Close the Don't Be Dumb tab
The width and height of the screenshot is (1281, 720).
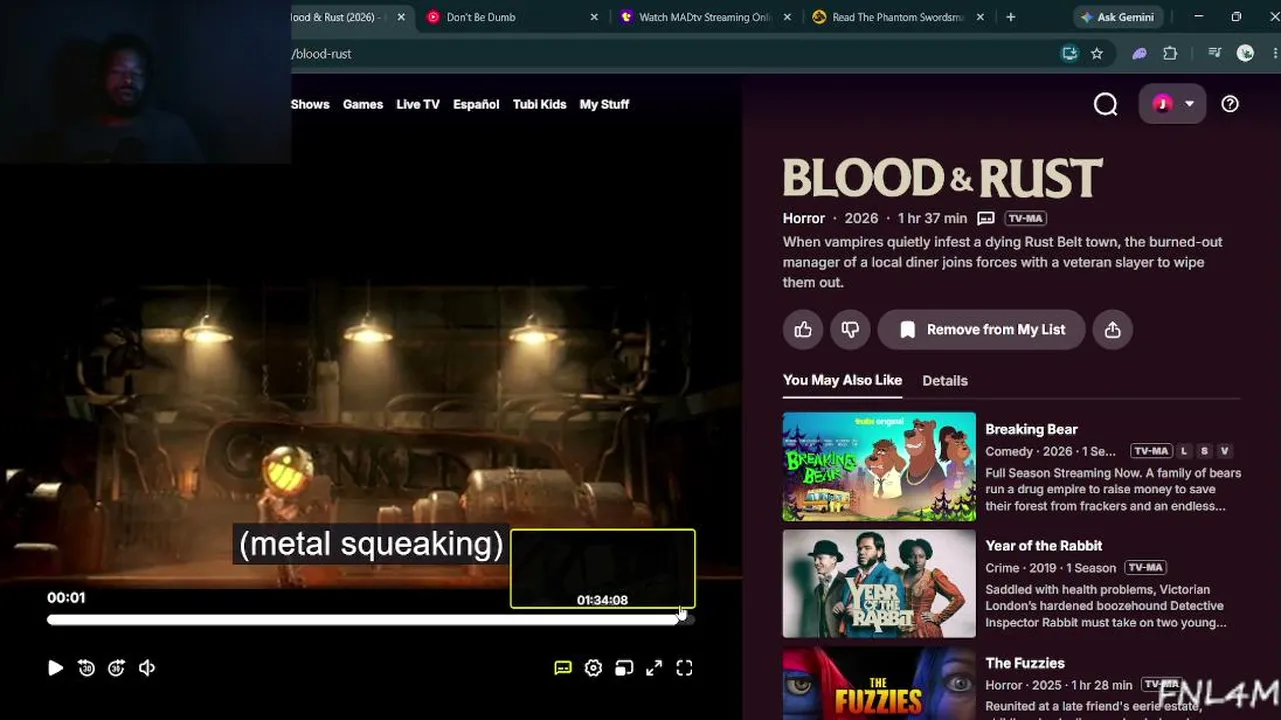point(595,17)
